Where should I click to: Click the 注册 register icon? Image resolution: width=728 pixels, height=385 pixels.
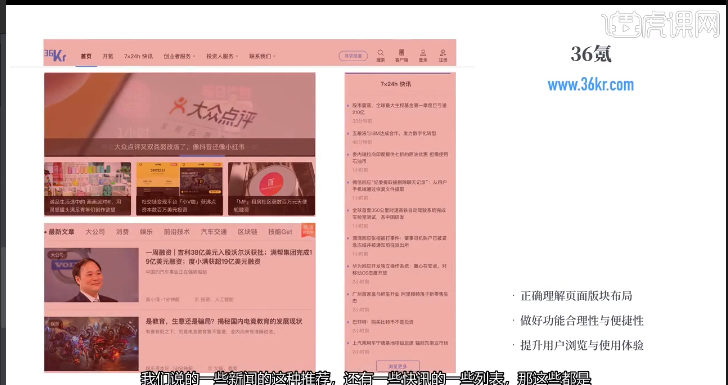(x=443, y=56)
